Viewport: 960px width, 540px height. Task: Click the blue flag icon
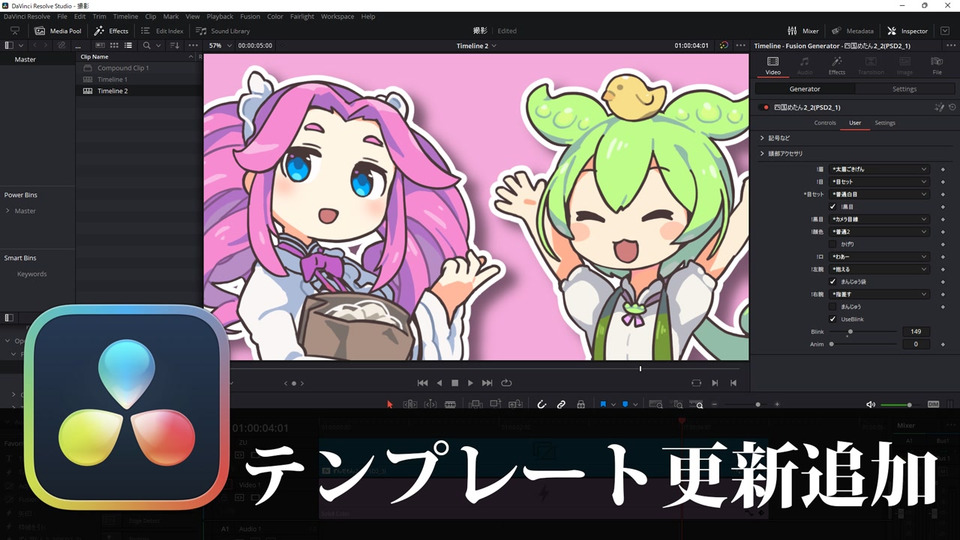pos(603,405)
